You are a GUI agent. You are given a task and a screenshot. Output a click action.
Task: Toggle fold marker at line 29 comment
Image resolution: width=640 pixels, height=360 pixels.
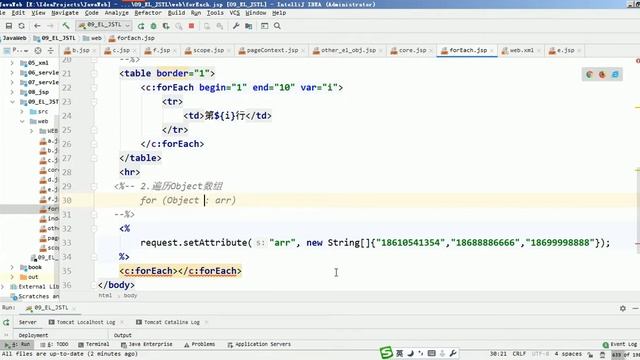tap(94, 186)
